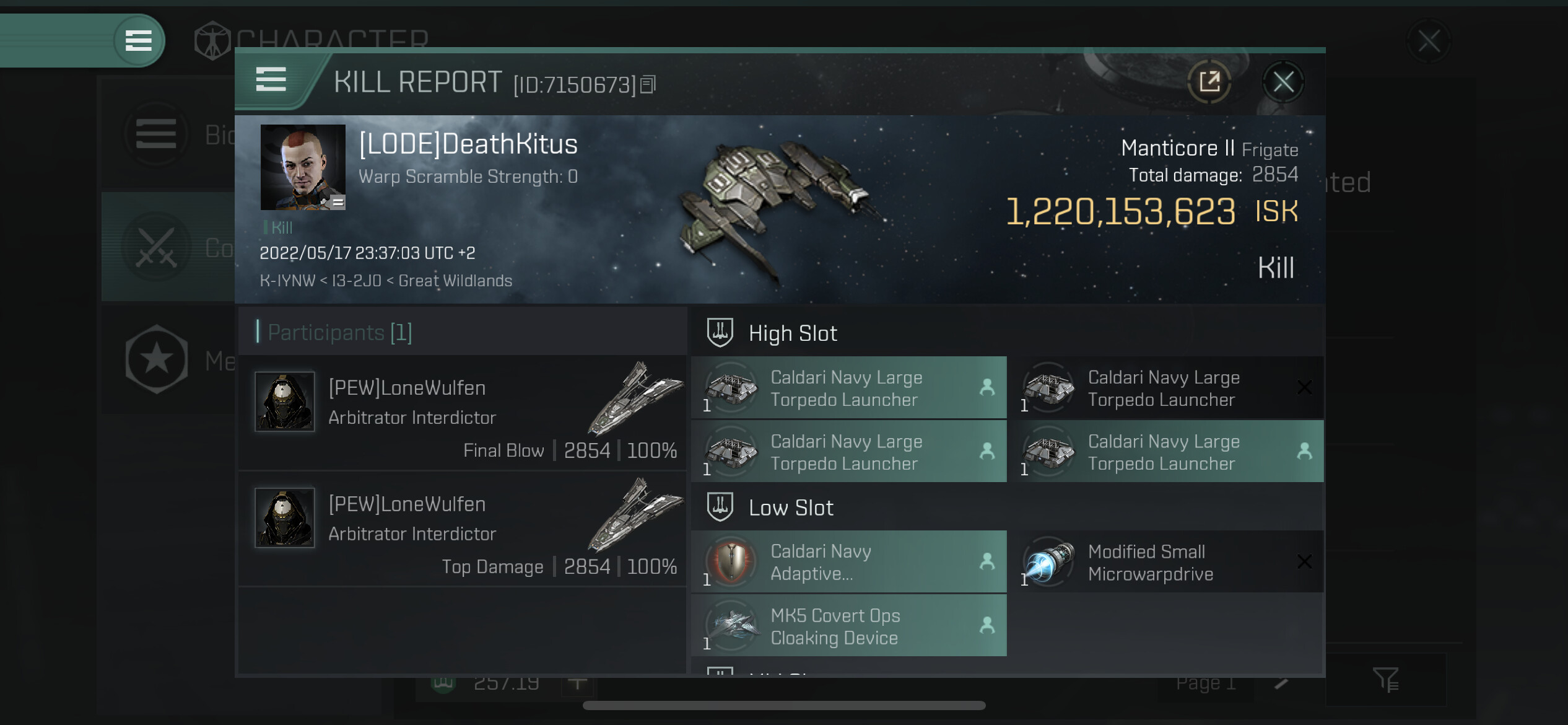Click the Participants [1] header
Viewport: 1568px width, 725px height.
pyautogui.click(x=339, y=332)
